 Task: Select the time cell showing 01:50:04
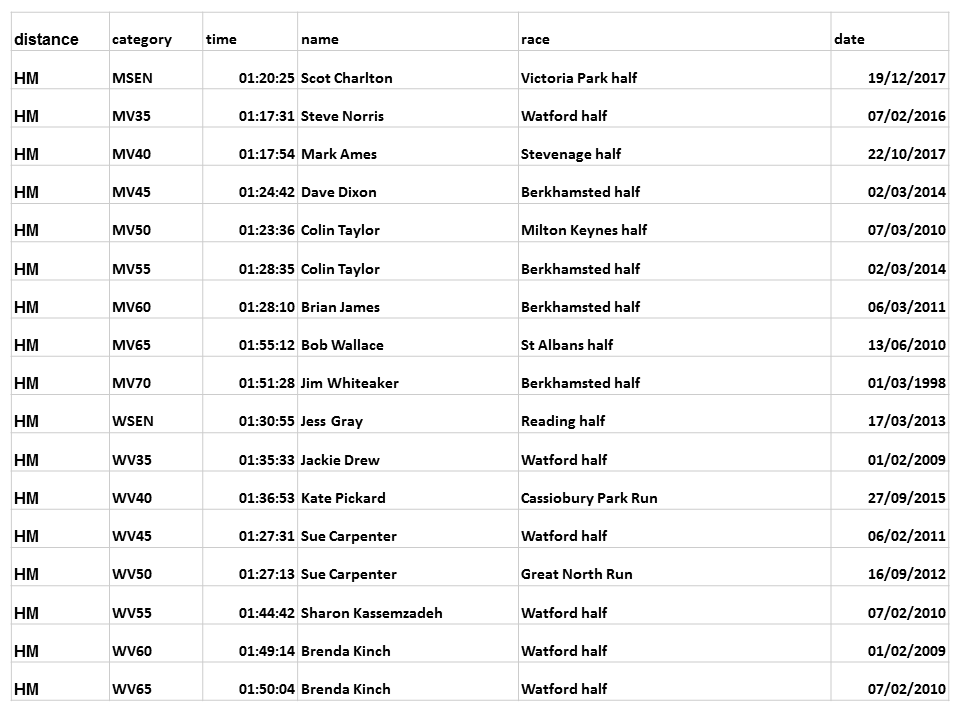click(266, 689)
